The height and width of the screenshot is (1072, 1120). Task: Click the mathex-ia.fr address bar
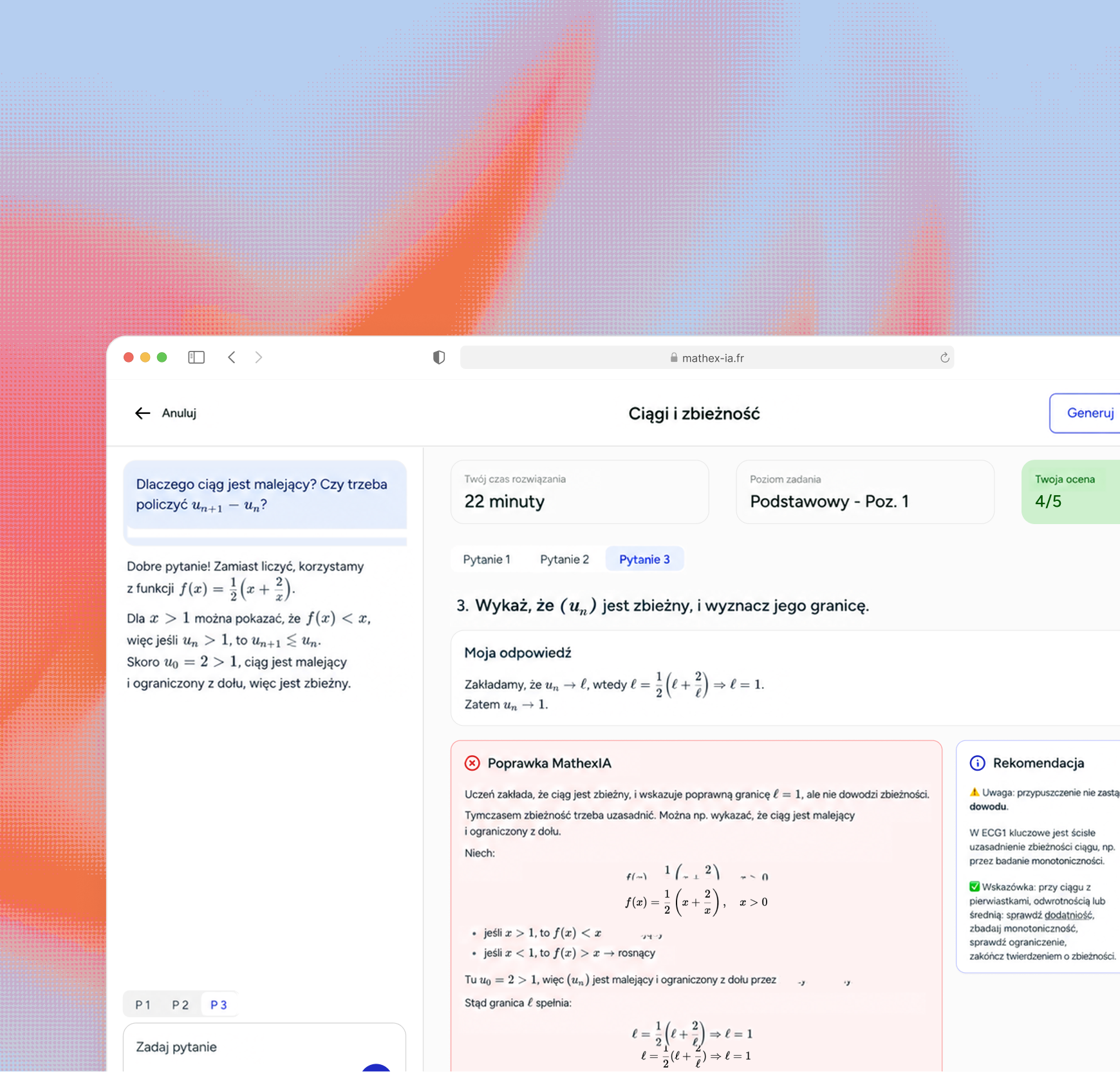tap(707, 357)
